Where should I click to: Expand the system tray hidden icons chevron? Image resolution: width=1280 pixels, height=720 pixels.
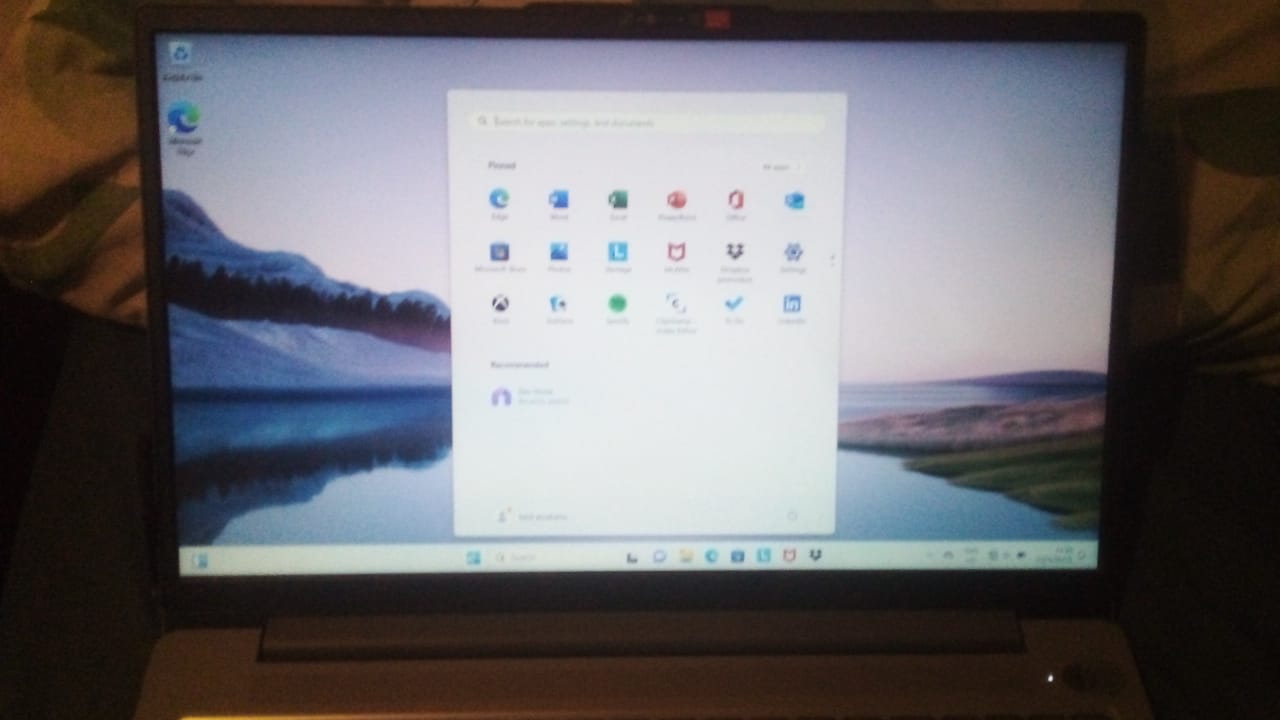pos(929,555)
